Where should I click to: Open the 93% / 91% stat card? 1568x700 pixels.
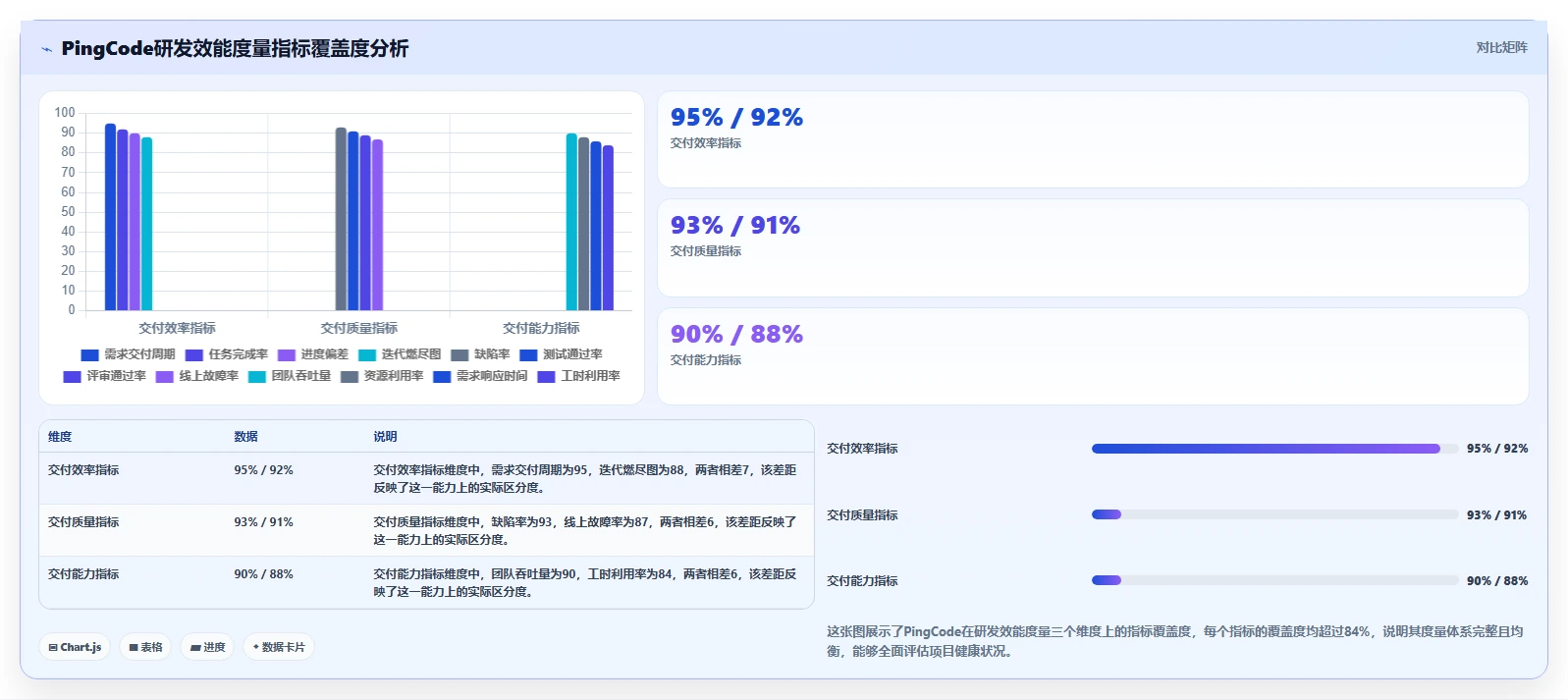(1093, 248)
